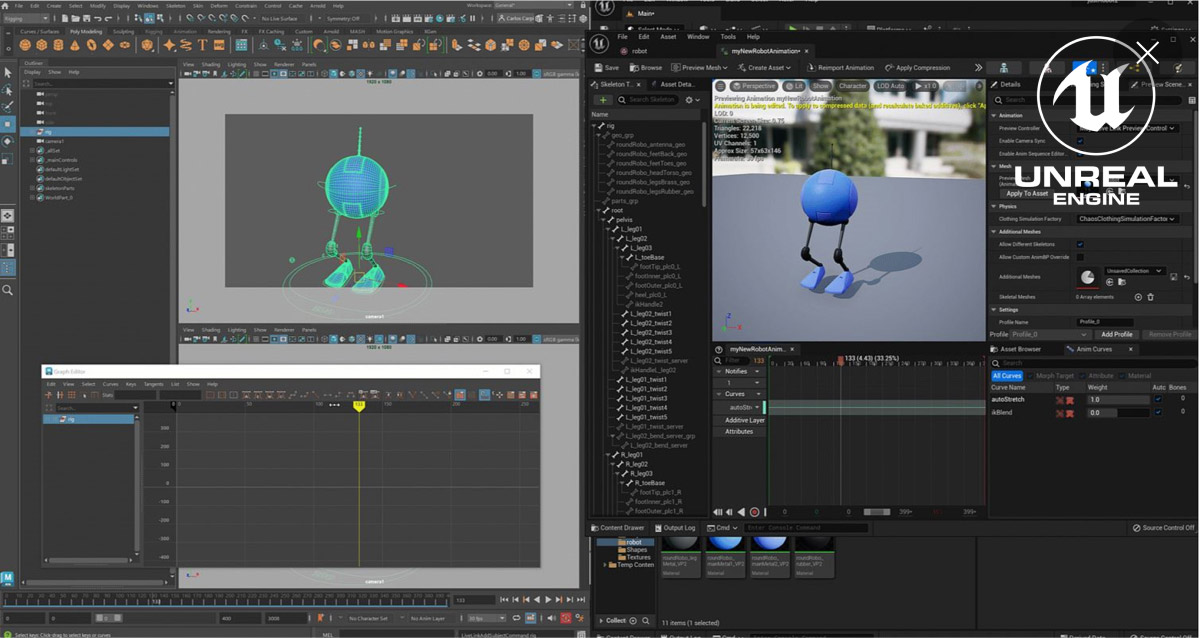Toggle Allow Different Skeletons checkbox
Image resolution: width=1200 pixels, height=638 pixels.
1079,244
